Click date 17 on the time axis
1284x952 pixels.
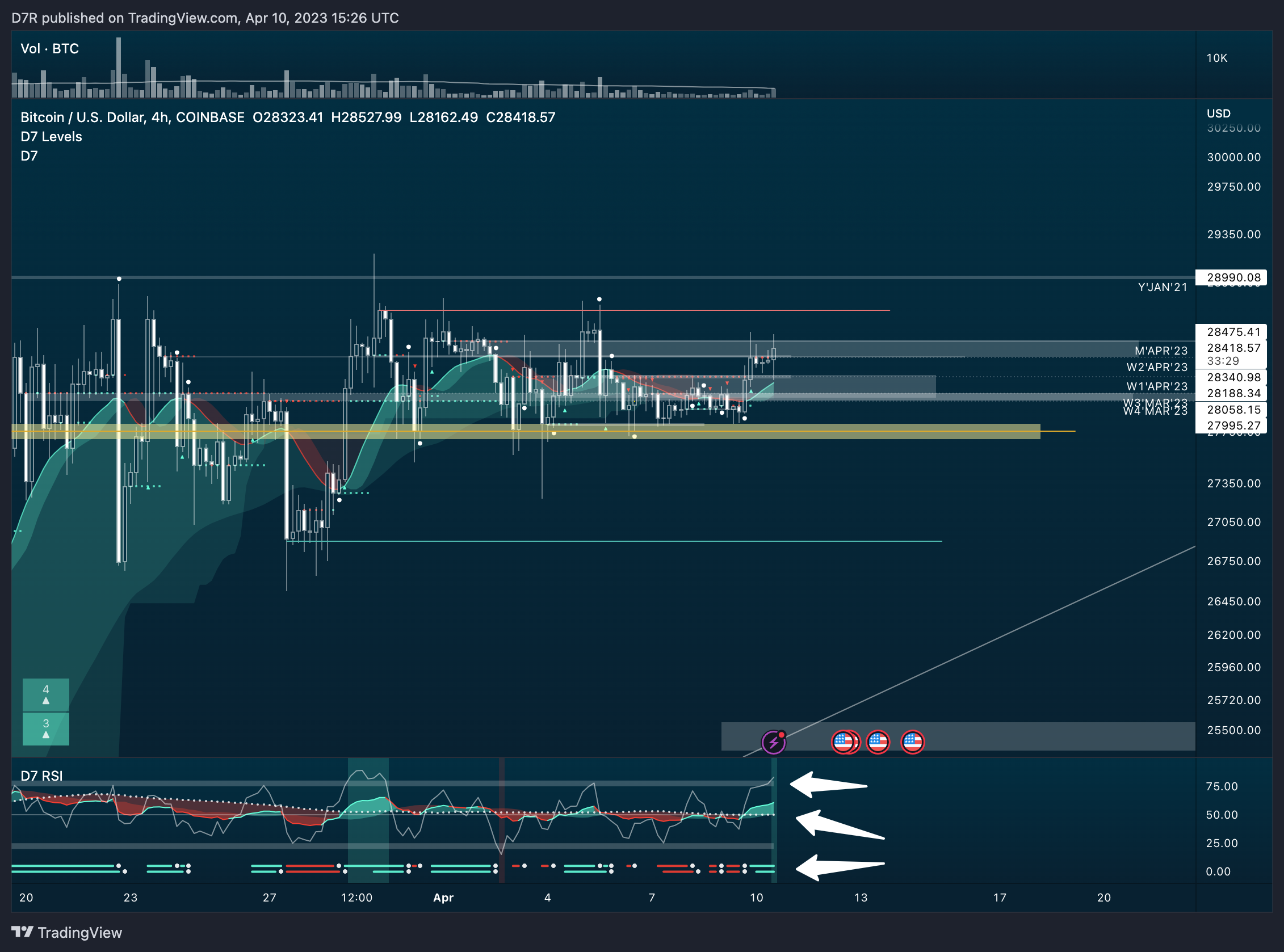[999, 898]
